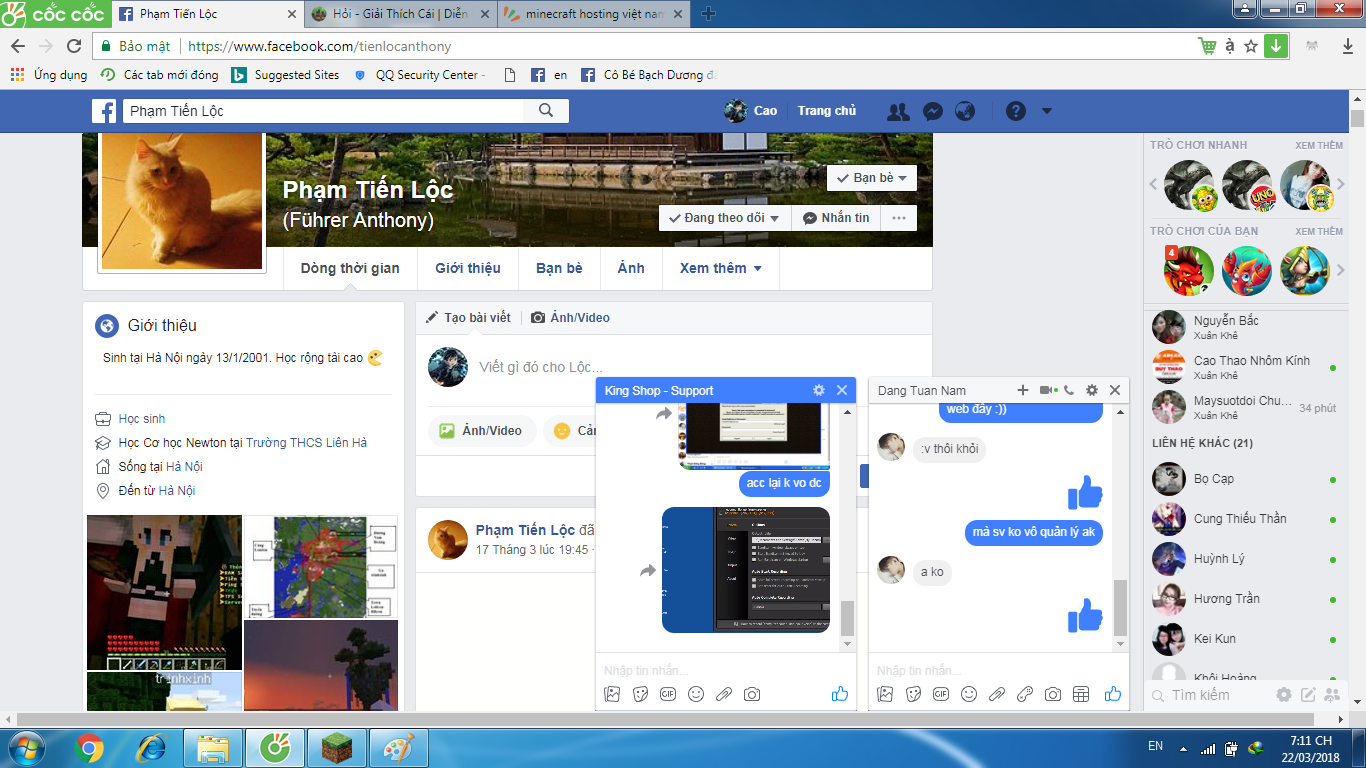Screen dimensions: 1366x768
Task: Reload the current page
Action: [74, 46]
